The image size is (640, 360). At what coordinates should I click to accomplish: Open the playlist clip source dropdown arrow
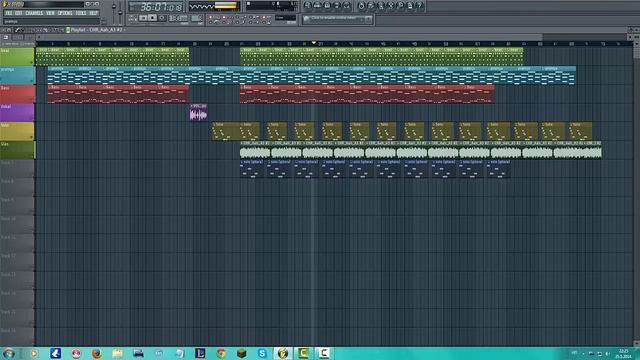(x=124, y=30)
